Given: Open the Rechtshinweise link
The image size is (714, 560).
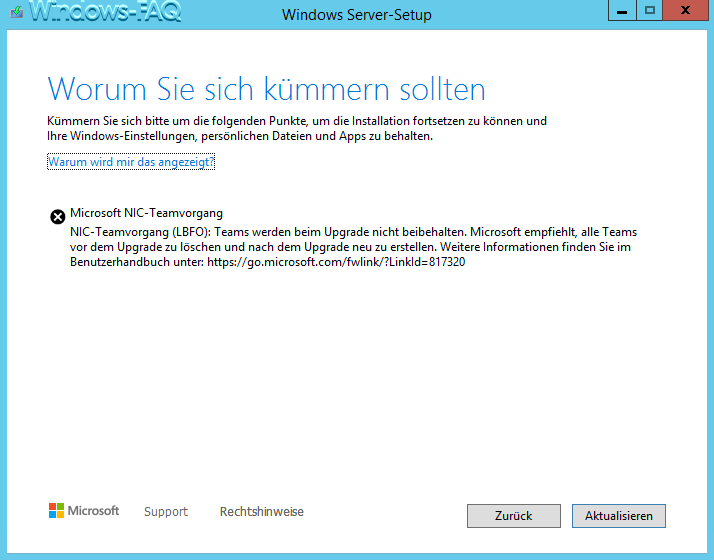Looking at the screenshot, I should point(261,512).
